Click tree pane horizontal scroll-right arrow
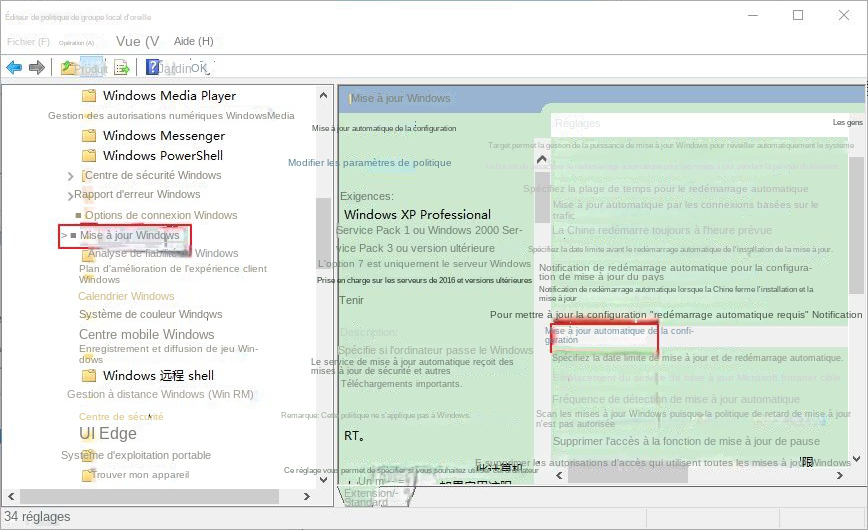Image resolution: width=868 pixels, height=530 pixels. coord(307,496)
